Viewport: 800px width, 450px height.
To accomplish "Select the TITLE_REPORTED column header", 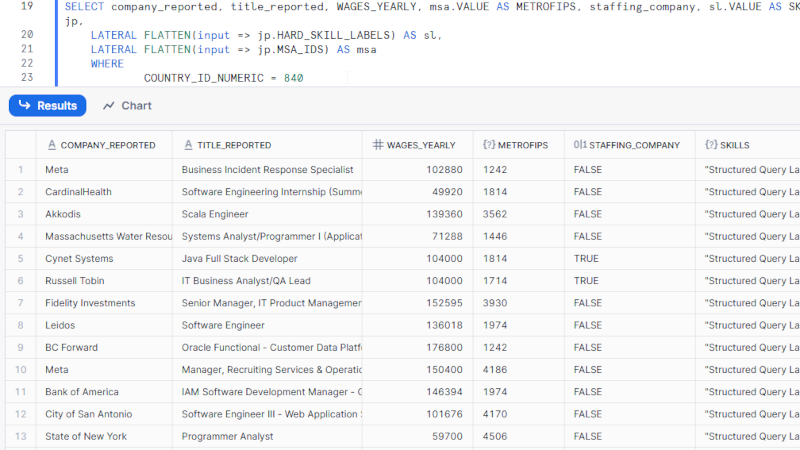I will [267, 145].
